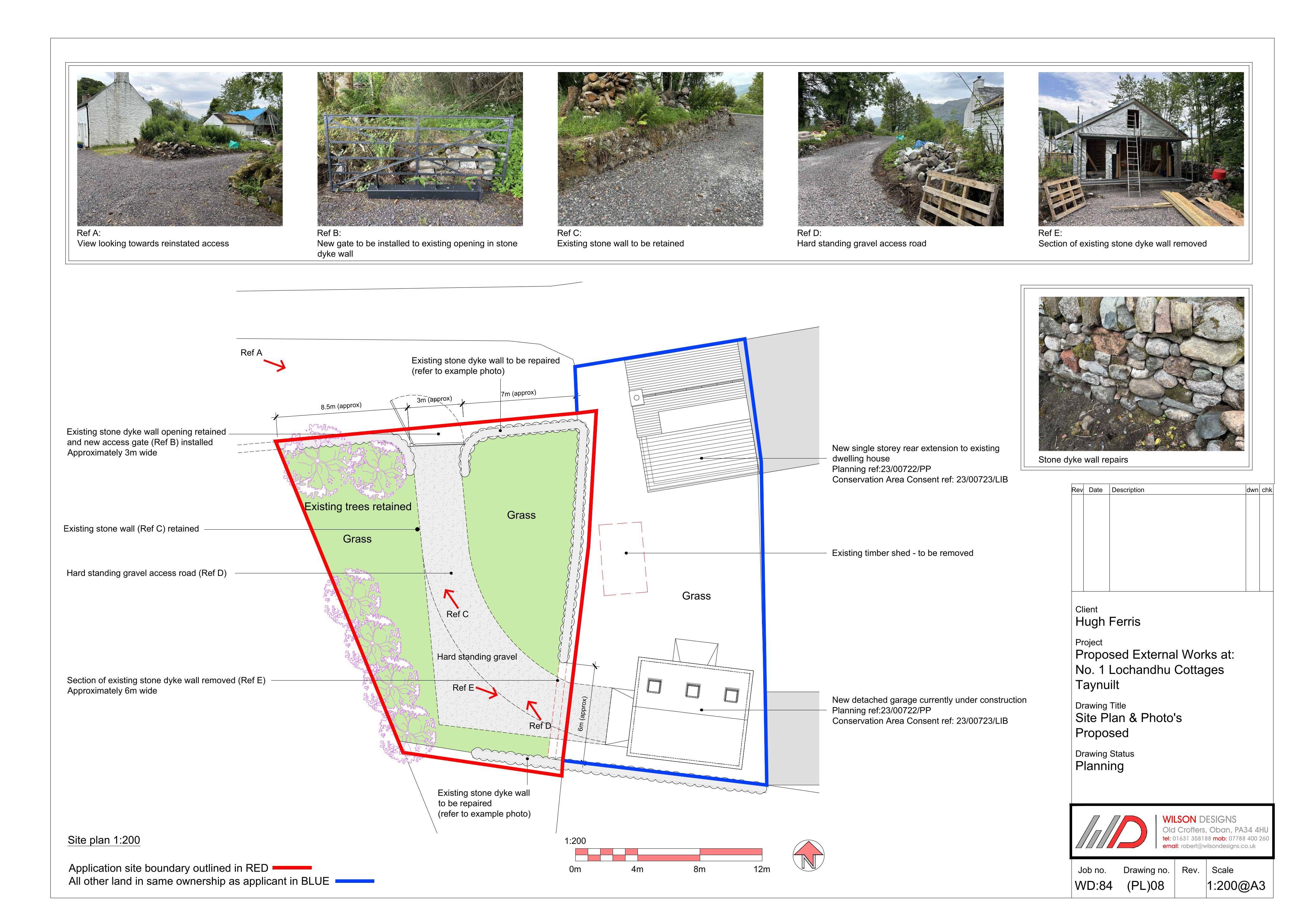This screenshot has width=1307, height=924.
Task: Click the red Ref D view arrow
Action: click(534, 709)
